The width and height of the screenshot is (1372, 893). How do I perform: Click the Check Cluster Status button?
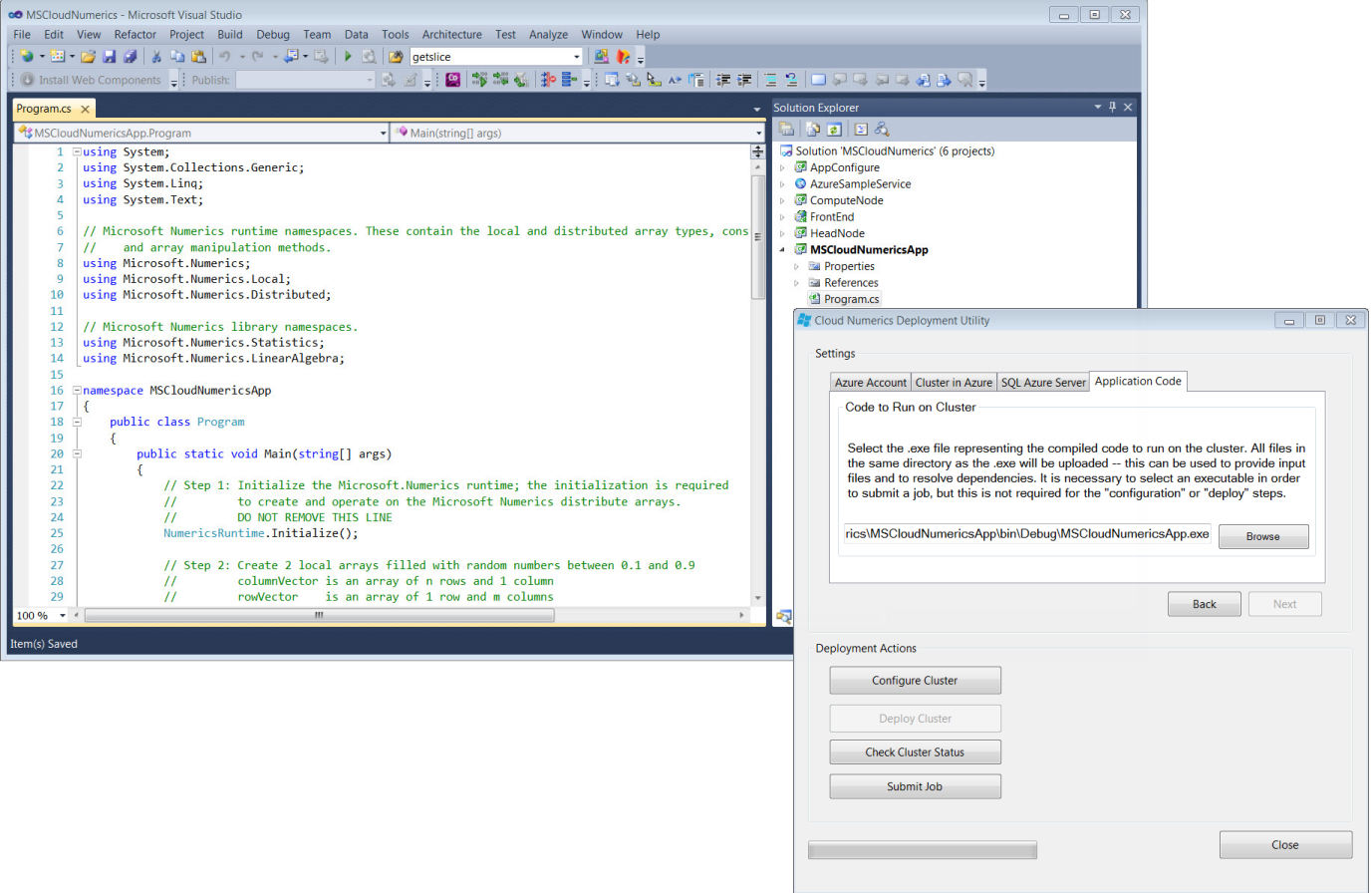(915, 752)
